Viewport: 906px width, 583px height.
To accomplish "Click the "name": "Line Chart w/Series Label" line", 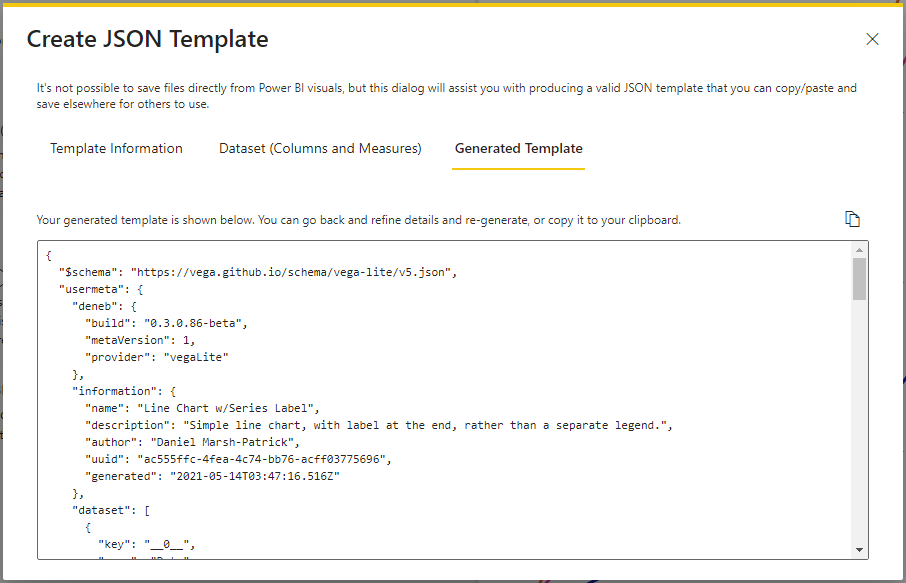I will click(202, 409).
